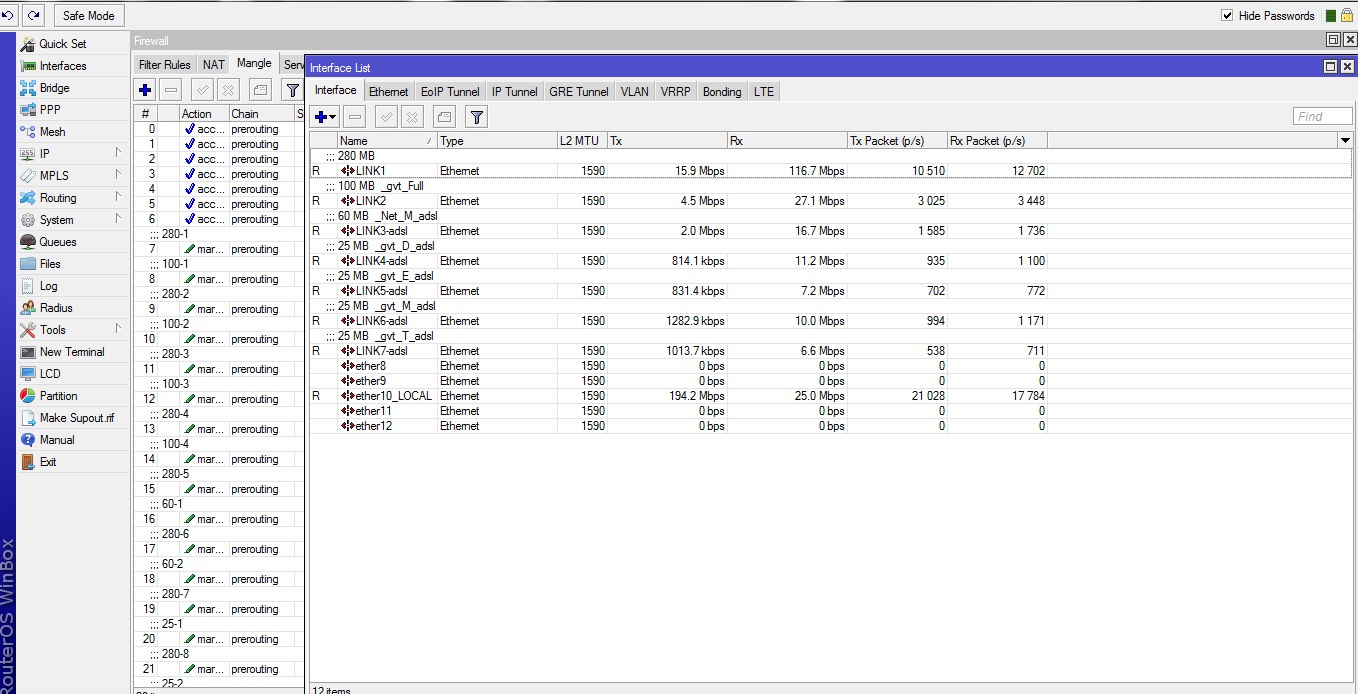The width and height of the screenshot is (1358, 694).
Task: Expand the Routing submenu
Action: click(x=118, y=197)
